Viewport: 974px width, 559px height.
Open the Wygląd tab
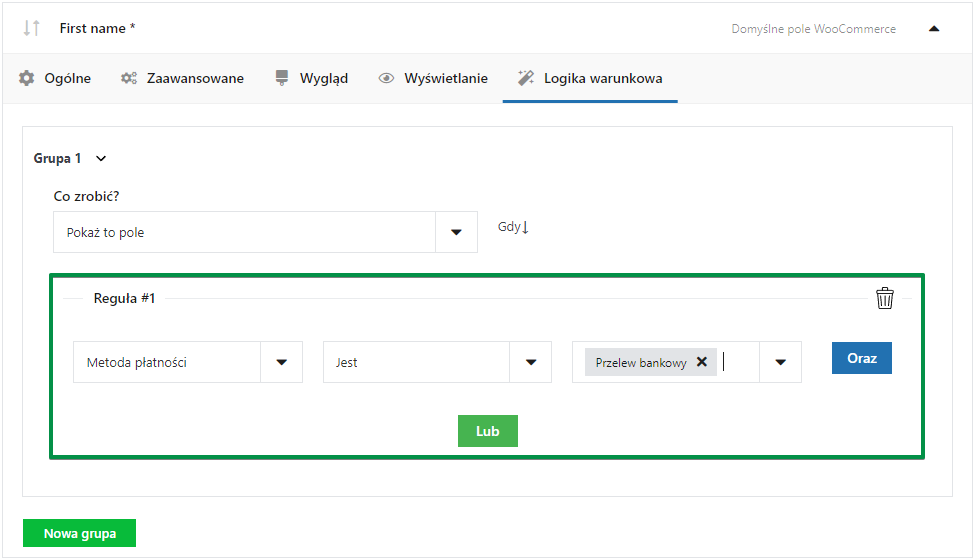[311, 78]
